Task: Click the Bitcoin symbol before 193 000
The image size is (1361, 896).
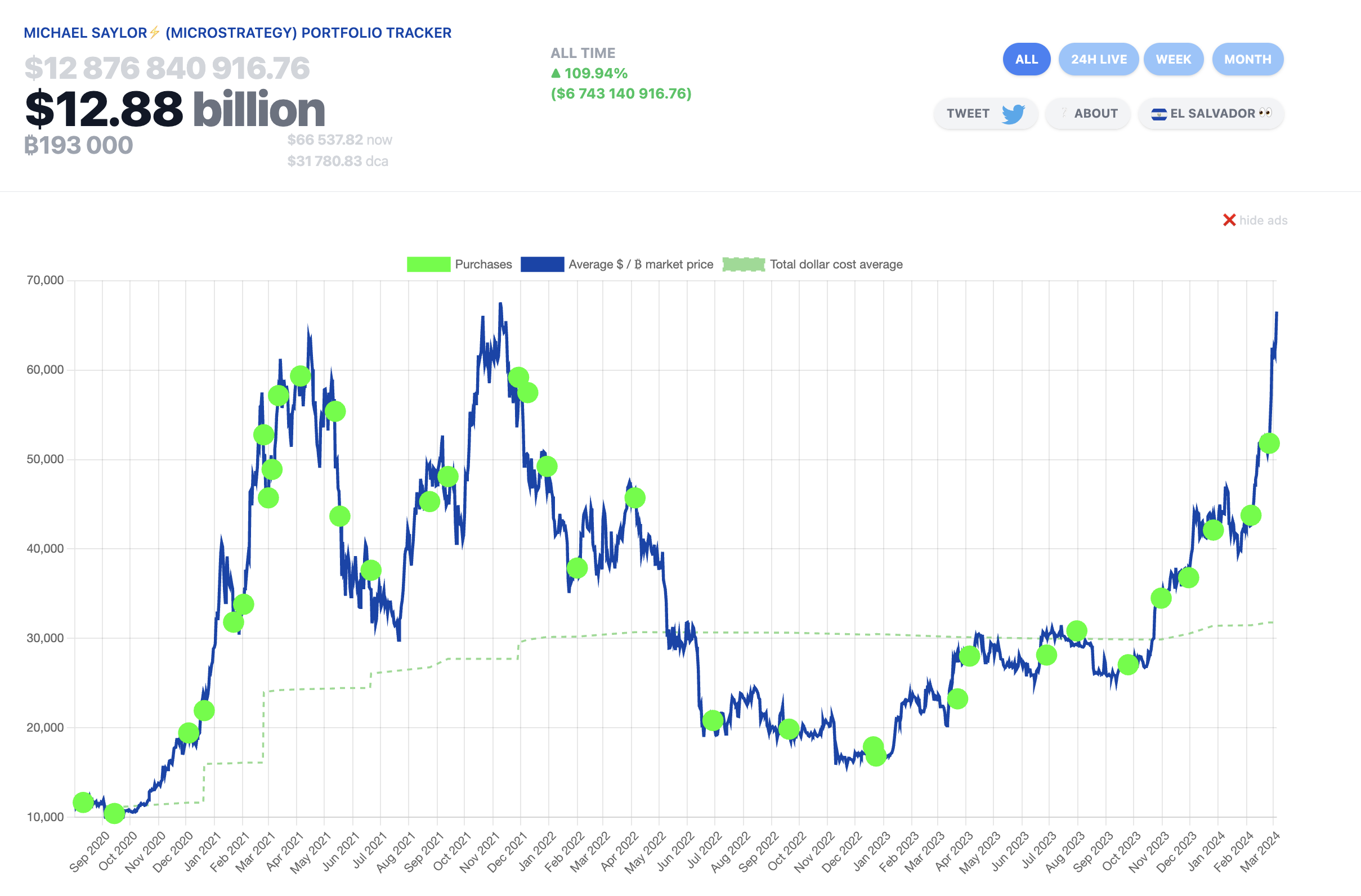Action: 30,146
